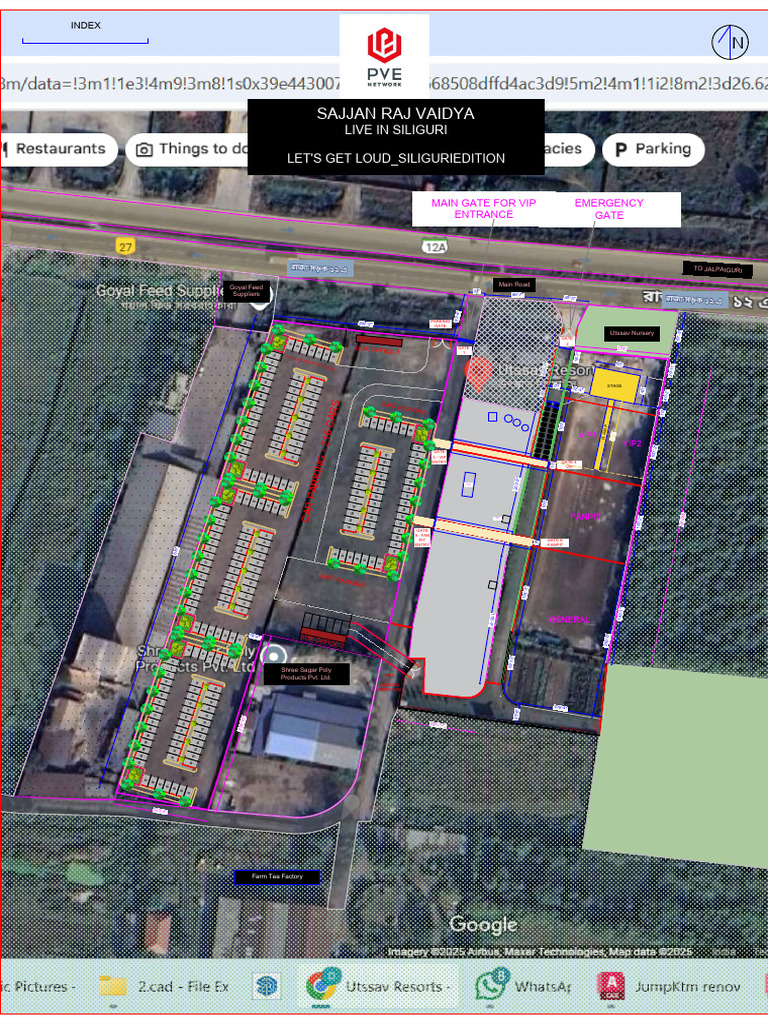The height and width of the screenshot is (1024, 768).
Task: Click the highway 27 route shield
Action: tap(125, 247)
